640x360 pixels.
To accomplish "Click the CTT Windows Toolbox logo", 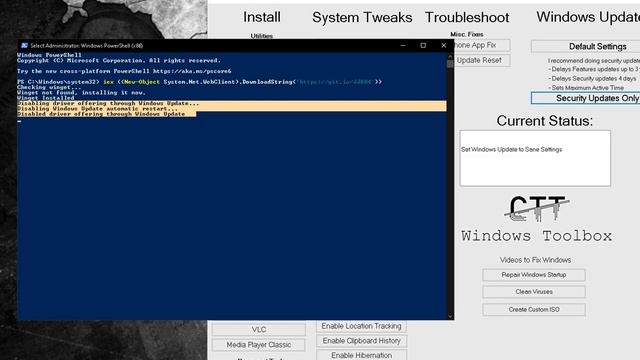I will pos(536,219).
